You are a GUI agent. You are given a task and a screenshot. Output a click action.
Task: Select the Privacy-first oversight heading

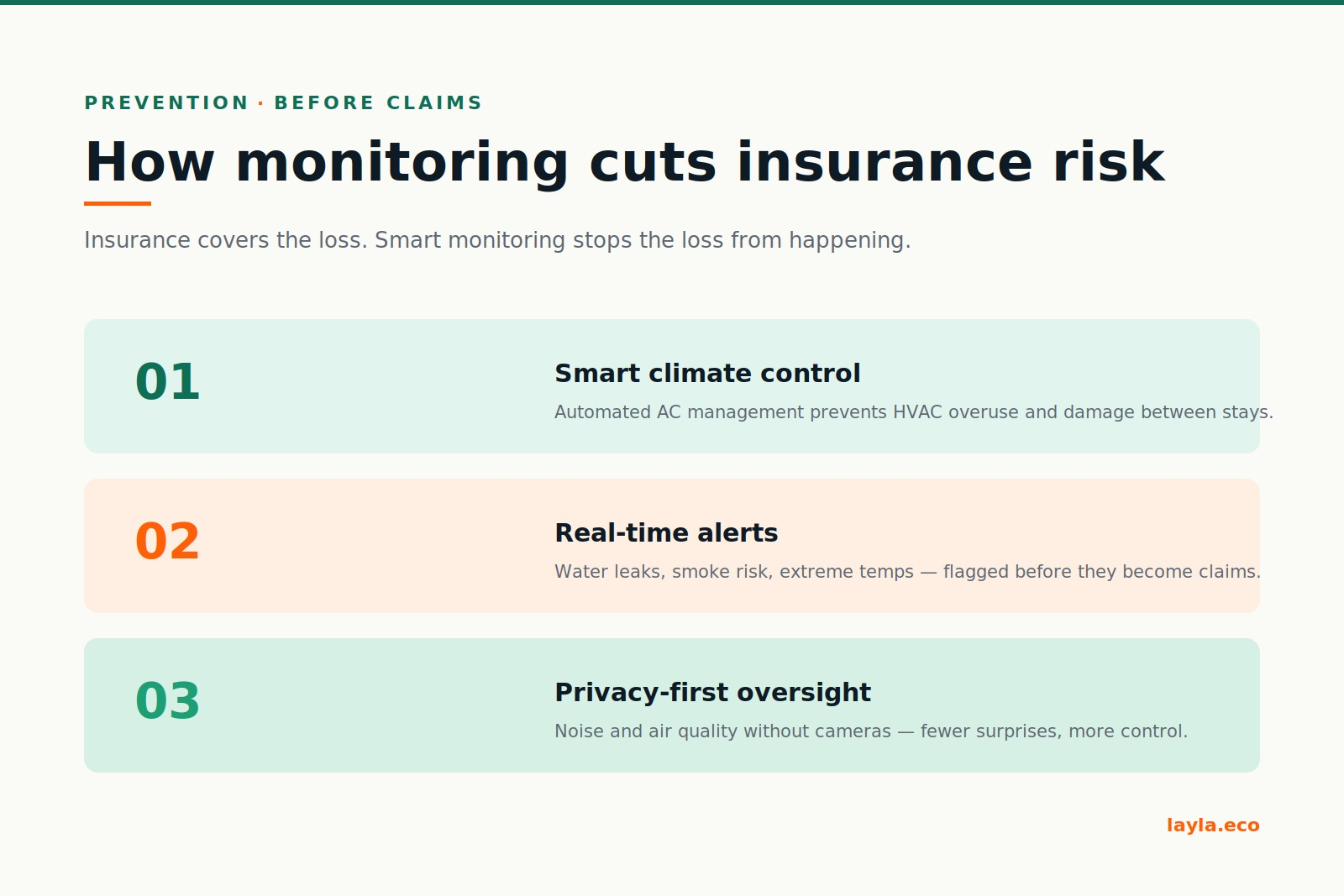click(712, 693)
